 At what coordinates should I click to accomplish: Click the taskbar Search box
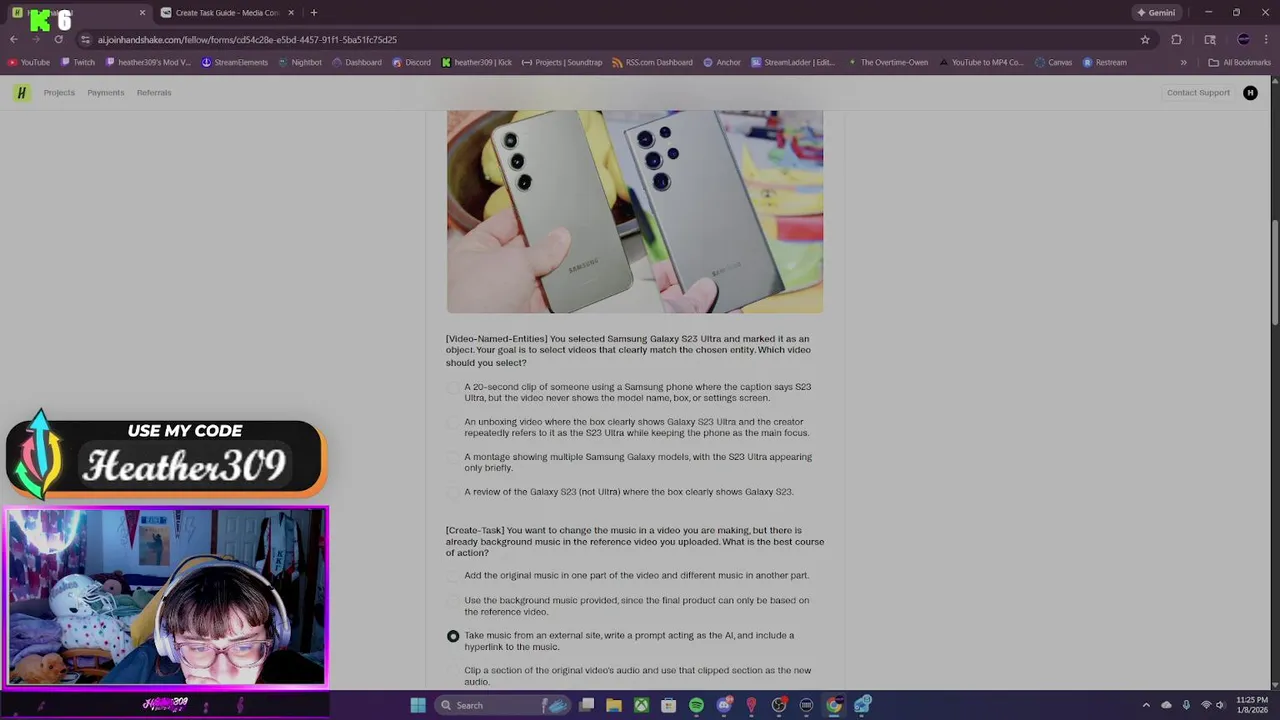[x=505, y=705]
